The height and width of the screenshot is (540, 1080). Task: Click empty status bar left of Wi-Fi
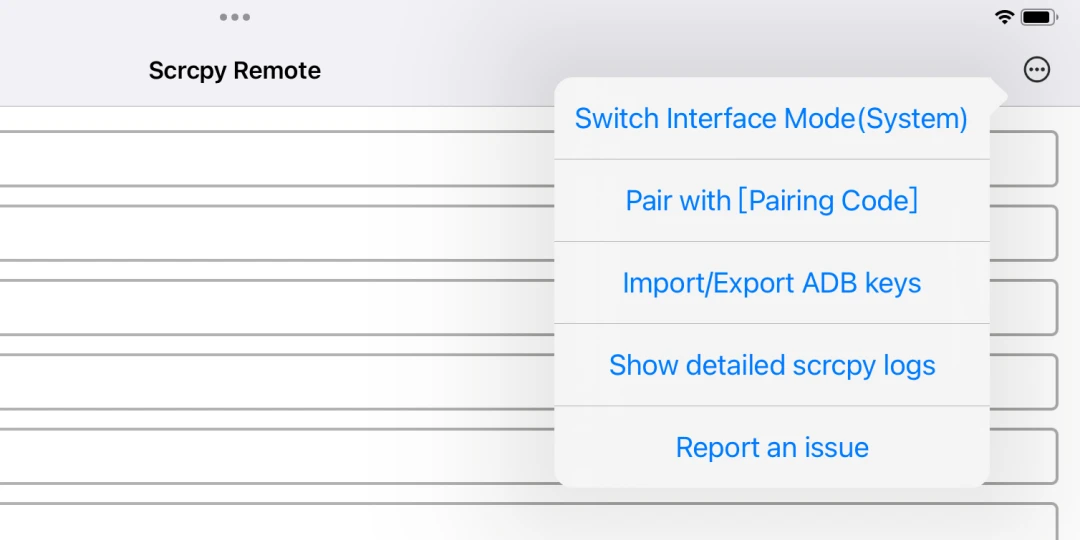(x=700, y=17)
